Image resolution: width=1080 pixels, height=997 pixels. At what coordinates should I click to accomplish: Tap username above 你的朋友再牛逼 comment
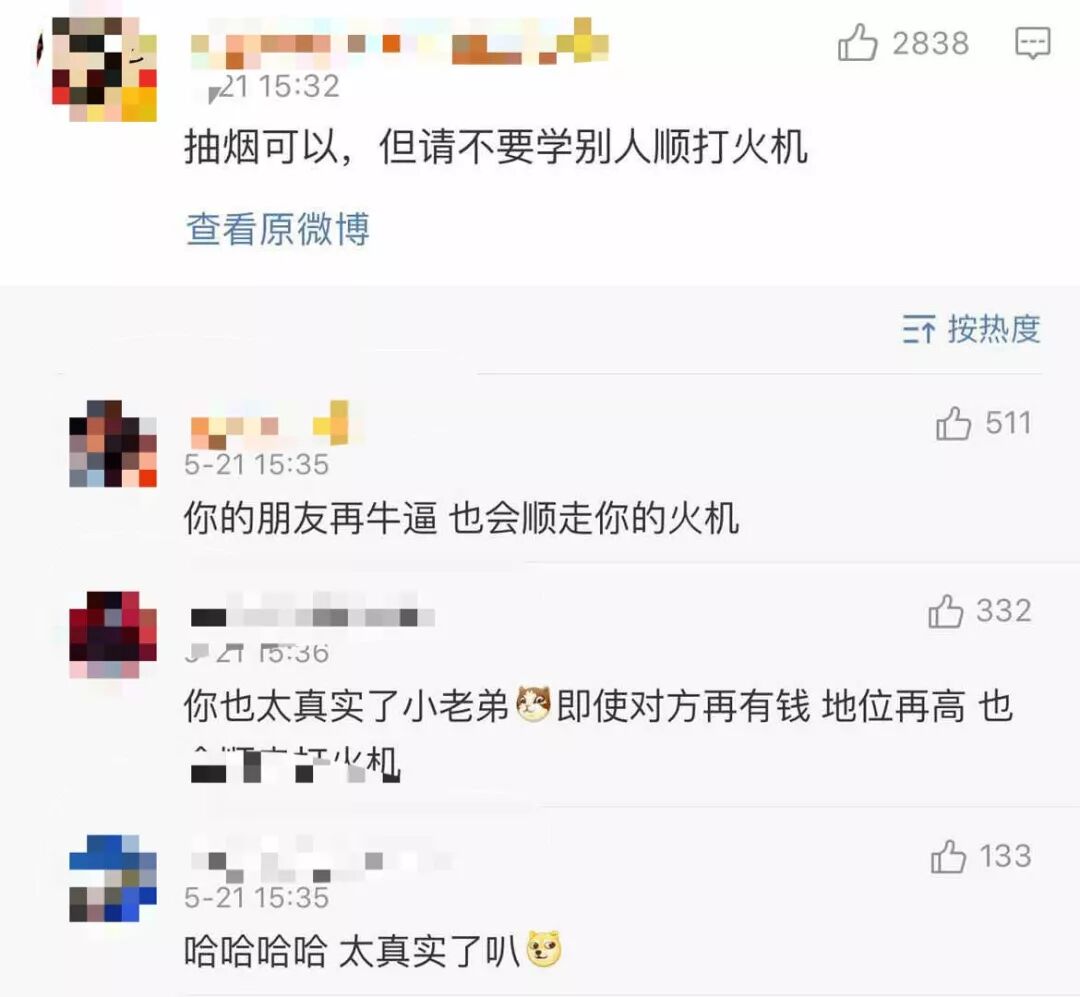[x=276, y=424]
